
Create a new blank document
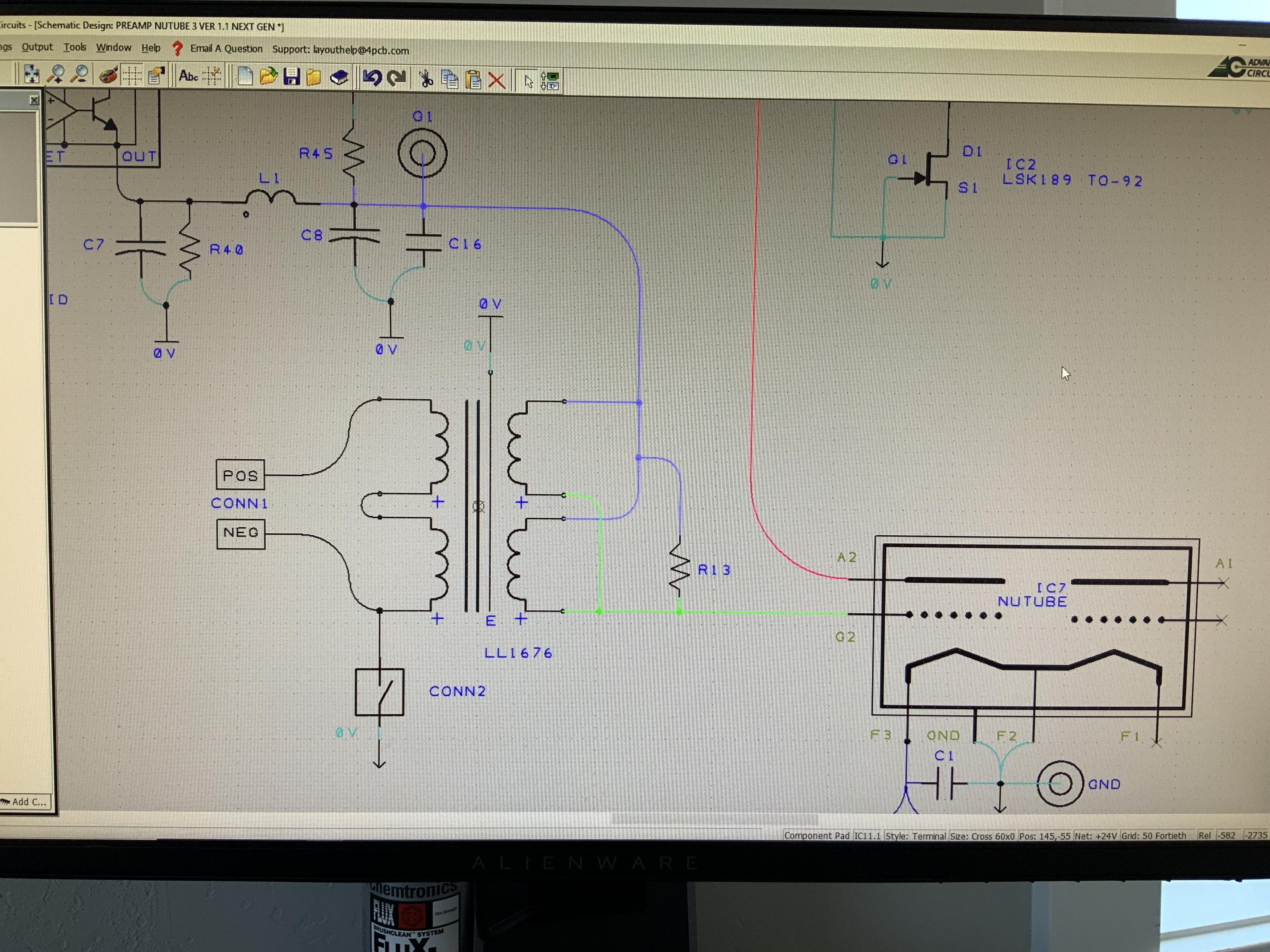tap(245, 76)
